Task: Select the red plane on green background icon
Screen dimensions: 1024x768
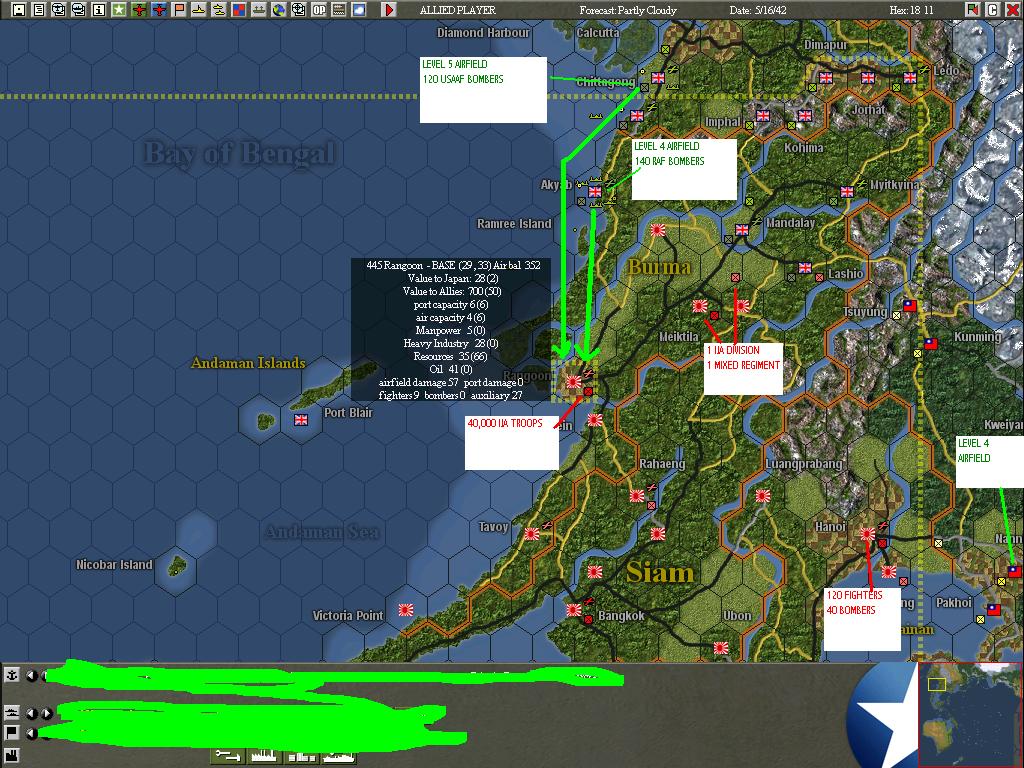Action: [138, 10]
